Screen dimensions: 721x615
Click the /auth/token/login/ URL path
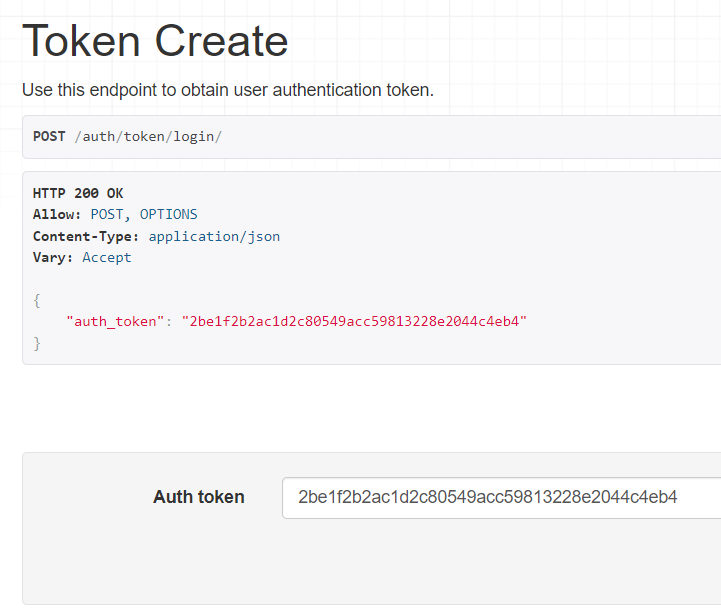coord(148,136)
